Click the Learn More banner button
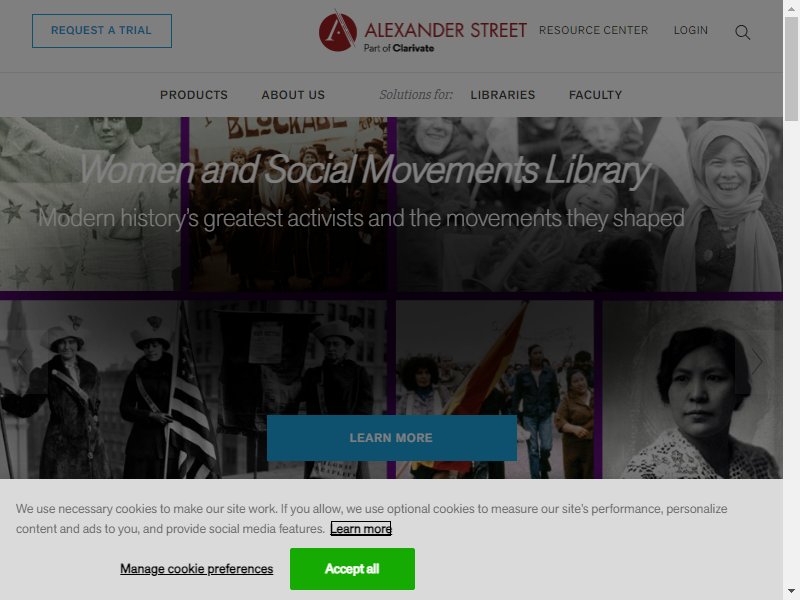This screenshot has width=800, height=600. tap(391, 438)
